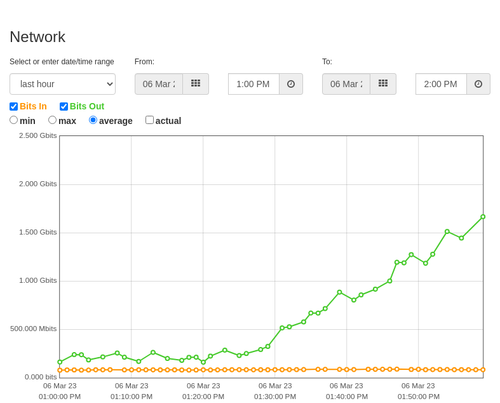Open the From time clock picker icon
The image size is (500, 403).
coord(291,84)
